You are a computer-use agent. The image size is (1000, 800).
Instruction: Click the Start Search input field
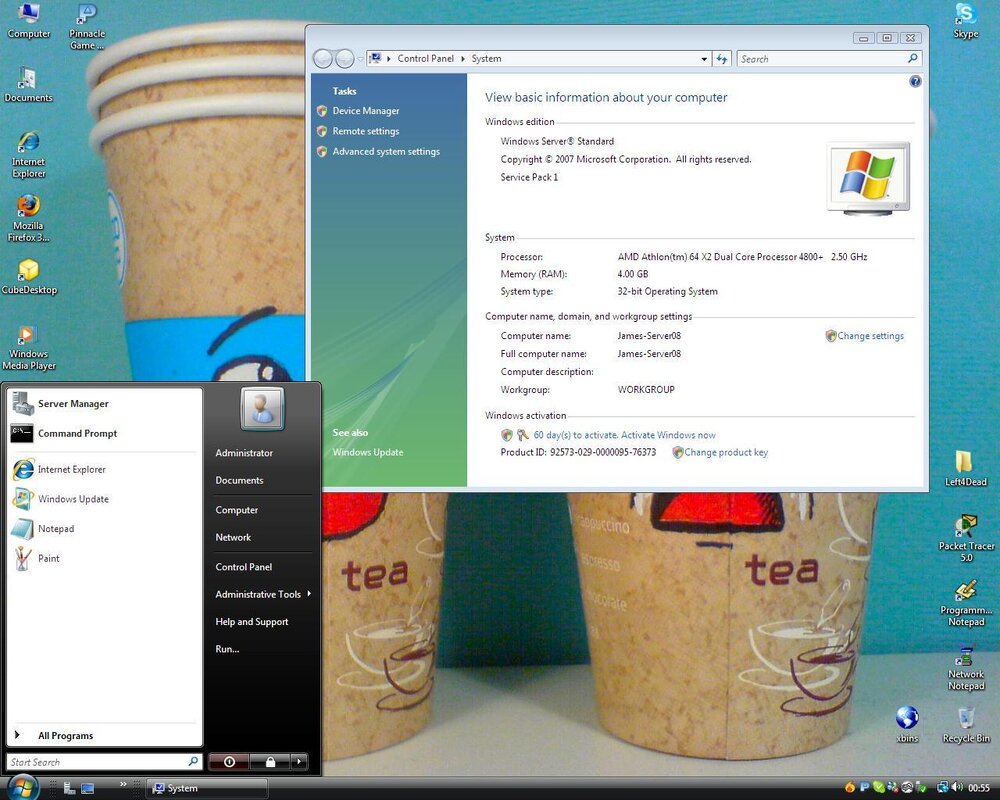click(x=104, y=762)
